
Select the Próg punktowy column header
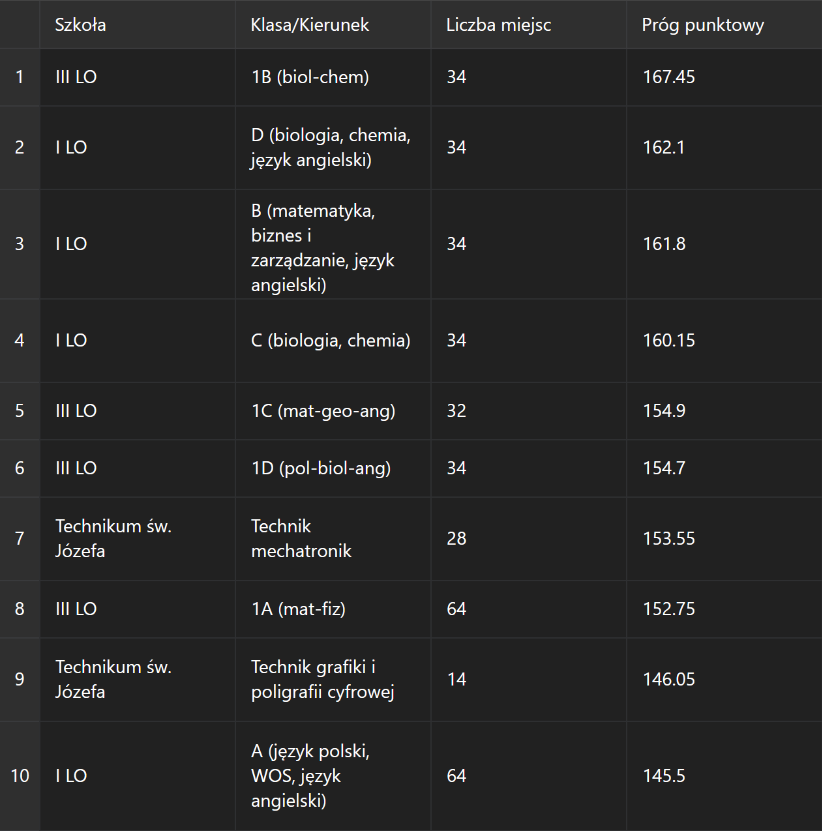coord(724,24)
